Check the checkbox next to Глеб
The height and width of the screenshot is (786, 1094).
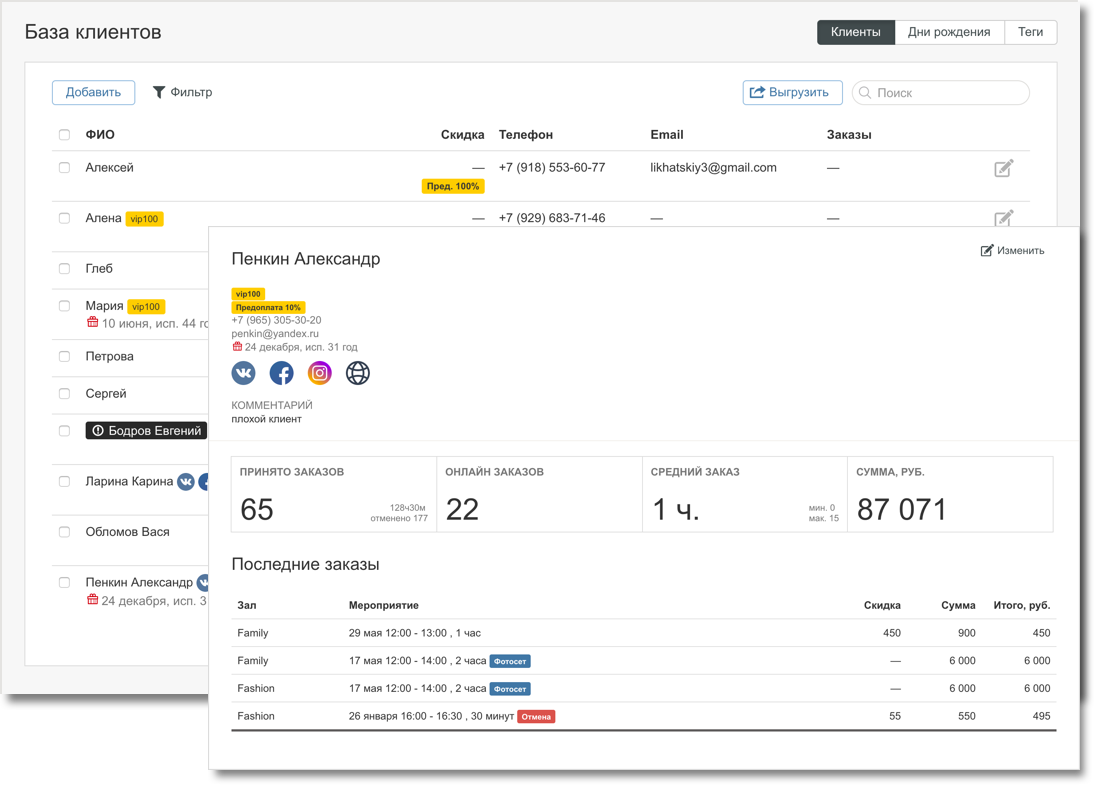point(64,268)
